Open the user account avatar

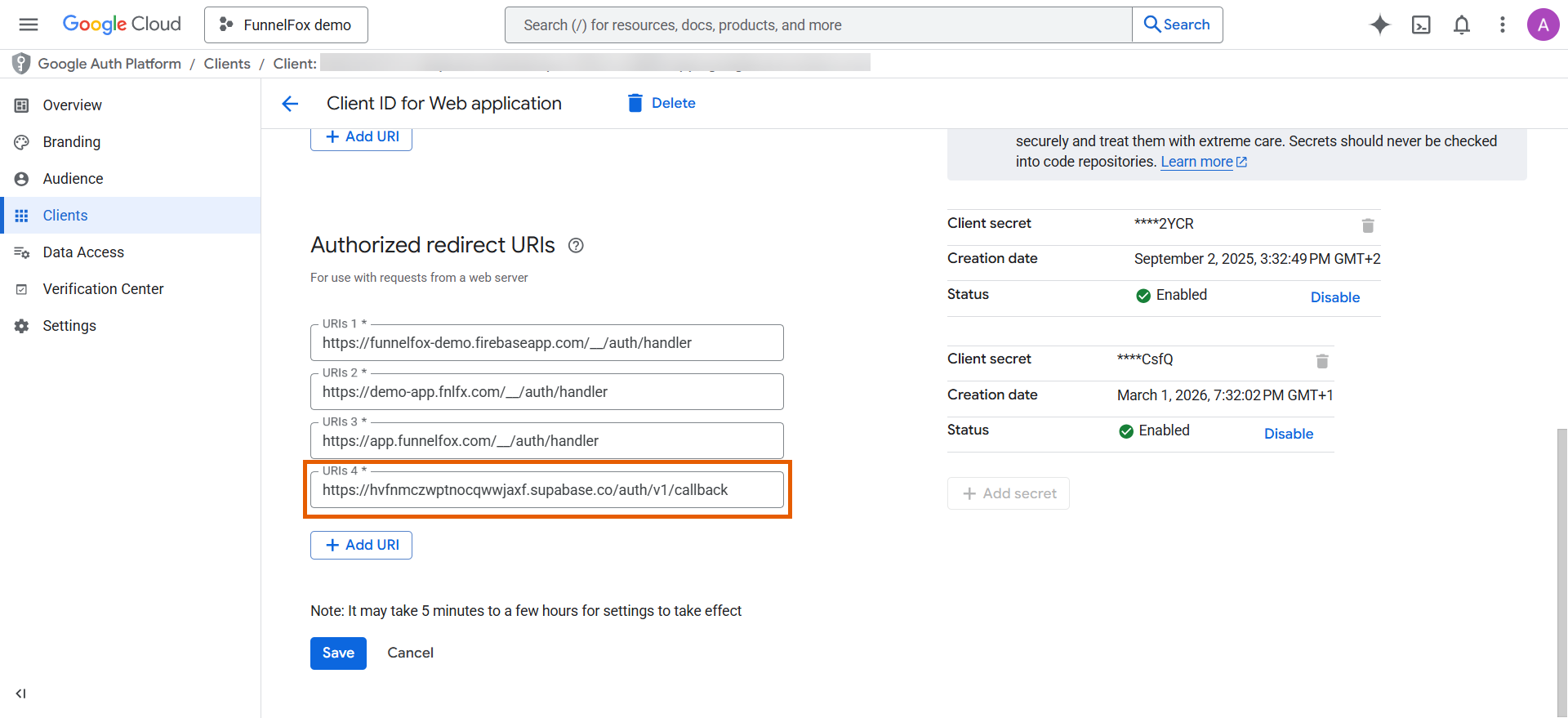click(x=1543, y=25)
